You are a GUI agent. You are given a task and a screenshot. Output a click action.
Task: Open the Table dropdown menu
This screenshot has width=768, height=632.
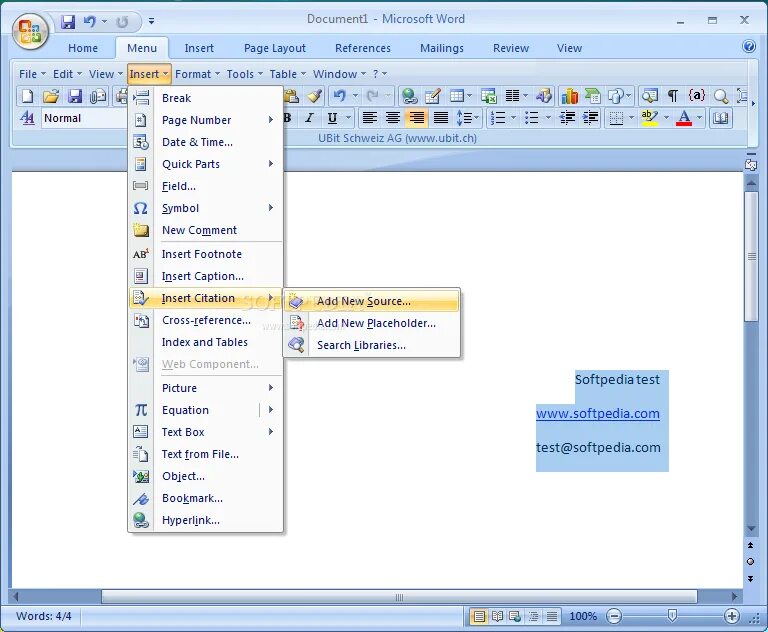(x=288, y=74)
